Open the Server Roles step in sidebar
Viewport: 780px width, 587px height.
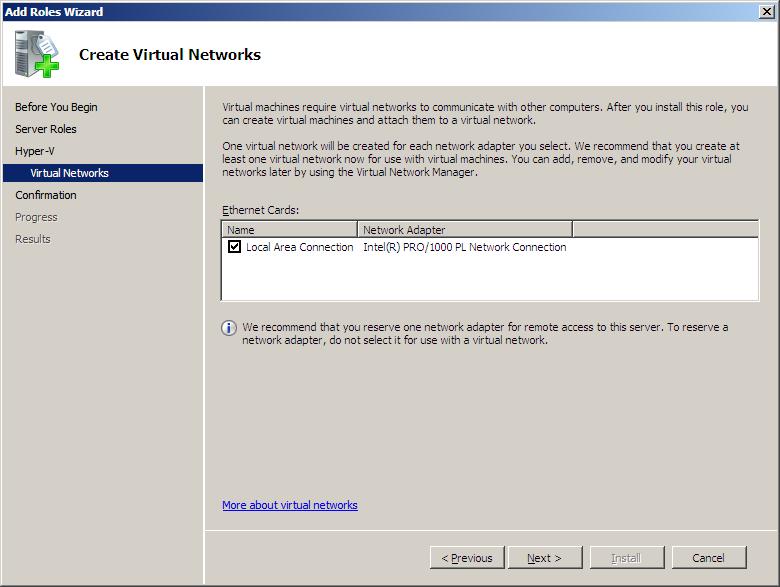click(46, 129)
